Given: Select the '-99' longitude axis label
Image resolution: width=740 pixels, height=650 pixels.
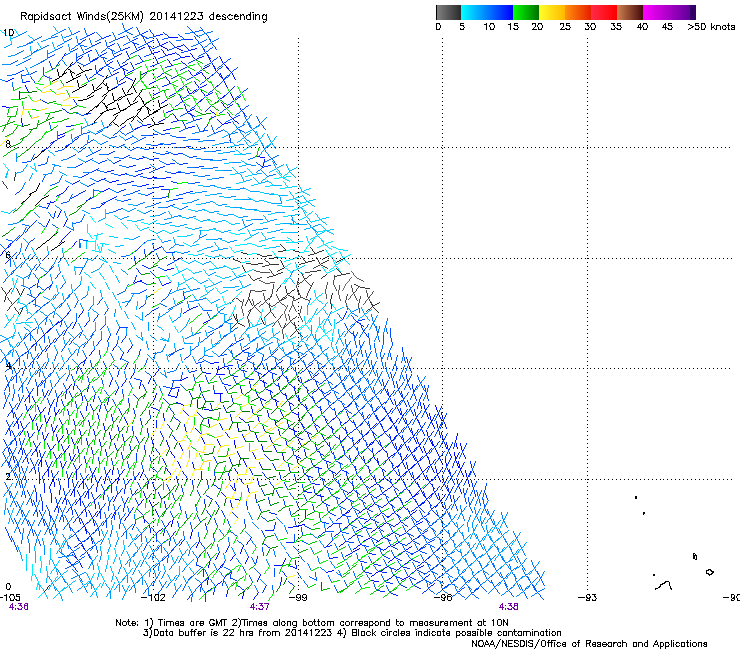Looking at the screenshot, I should [x=298, y=598].
